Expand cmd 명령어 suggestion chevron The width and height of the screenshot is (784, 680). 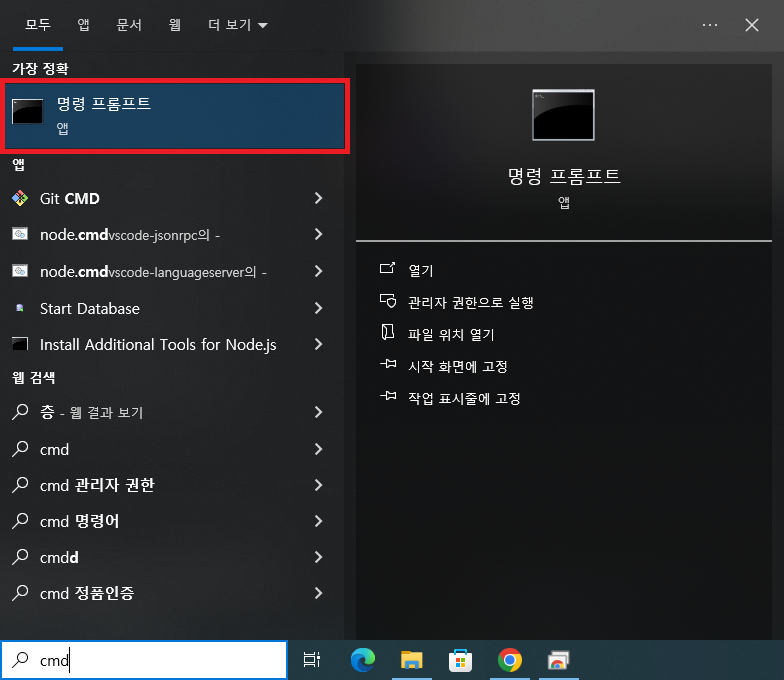pos(318,521)
